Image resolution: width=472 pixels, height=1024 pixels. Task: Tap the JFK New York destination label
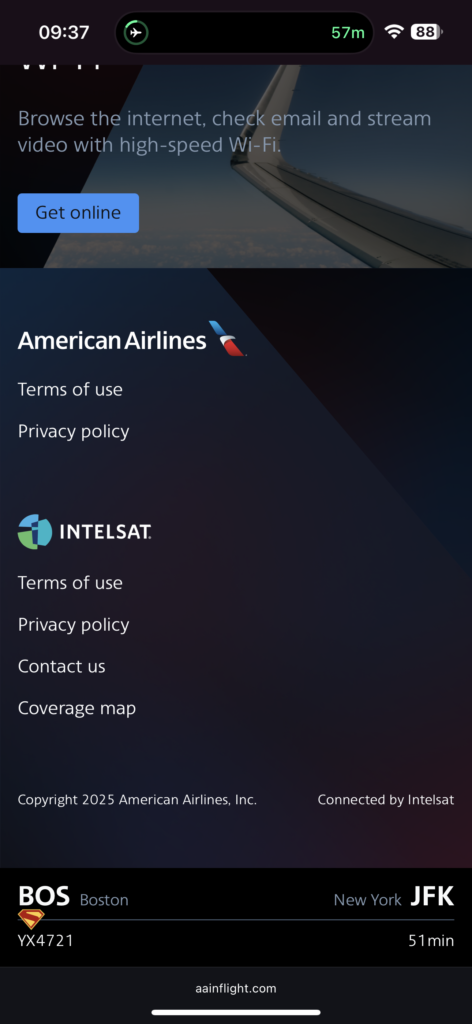pyautogui.click(x=394, y=897)
